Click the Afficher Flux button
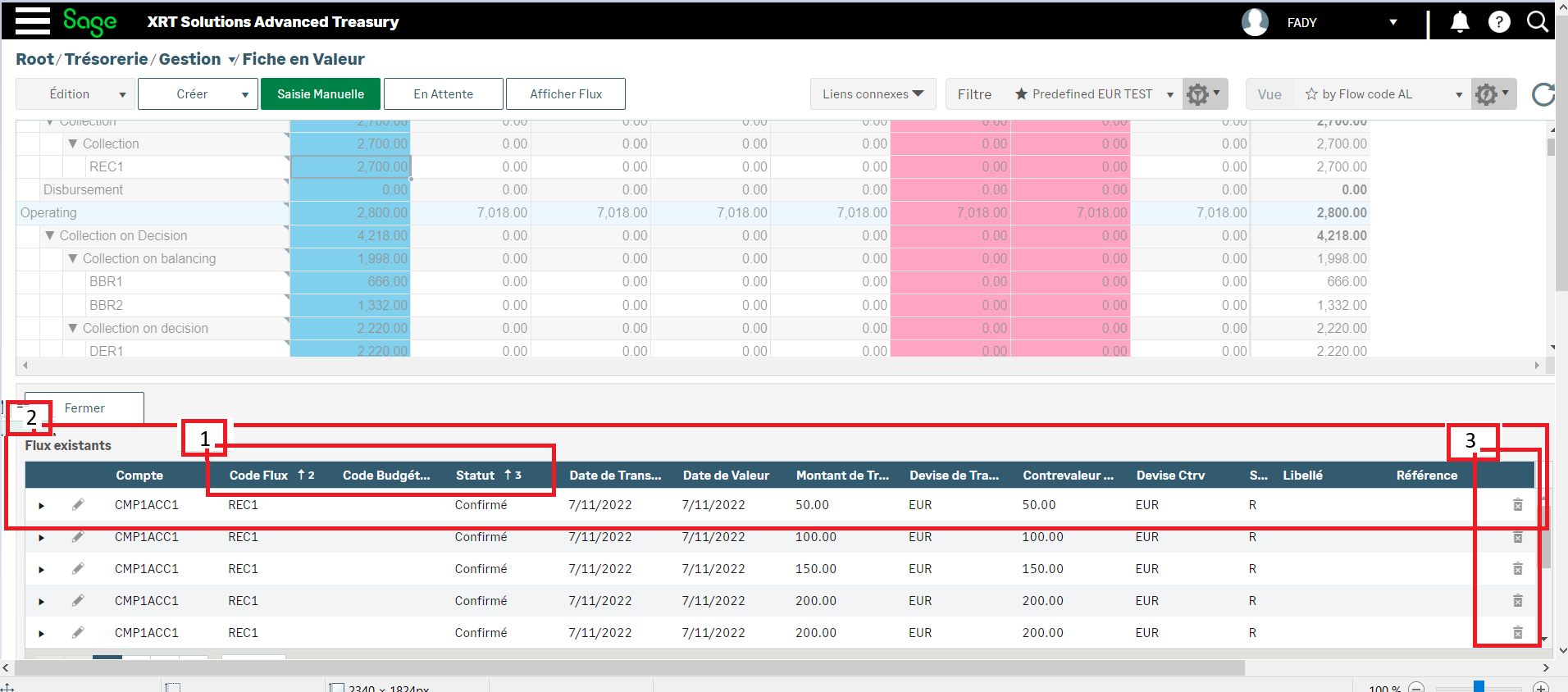 pos(565,94)
